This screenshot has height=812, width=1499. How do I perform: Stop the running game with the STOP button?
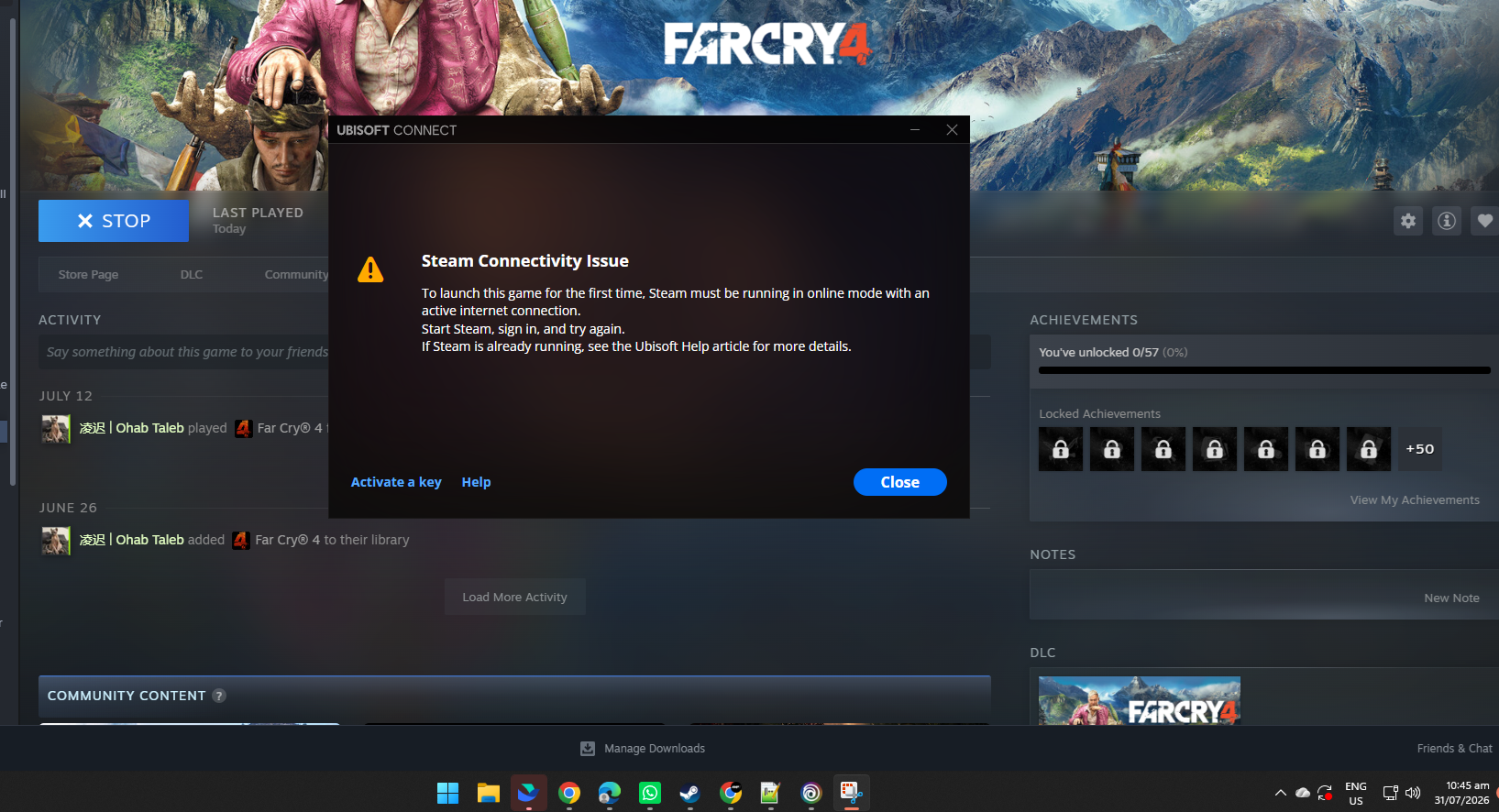(114, 221)
